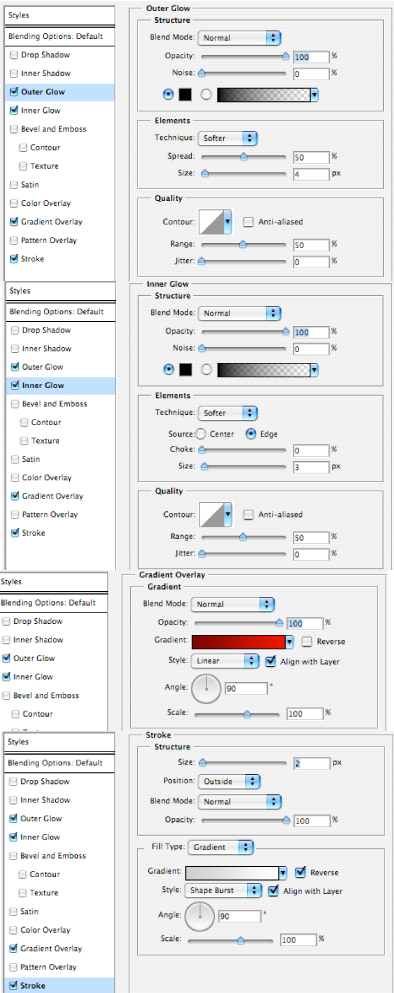The width and height of the screenshot is (394, 993).
Task: Open Blend Mode dropdown in Outer Glow
Action: coord(239,38)
